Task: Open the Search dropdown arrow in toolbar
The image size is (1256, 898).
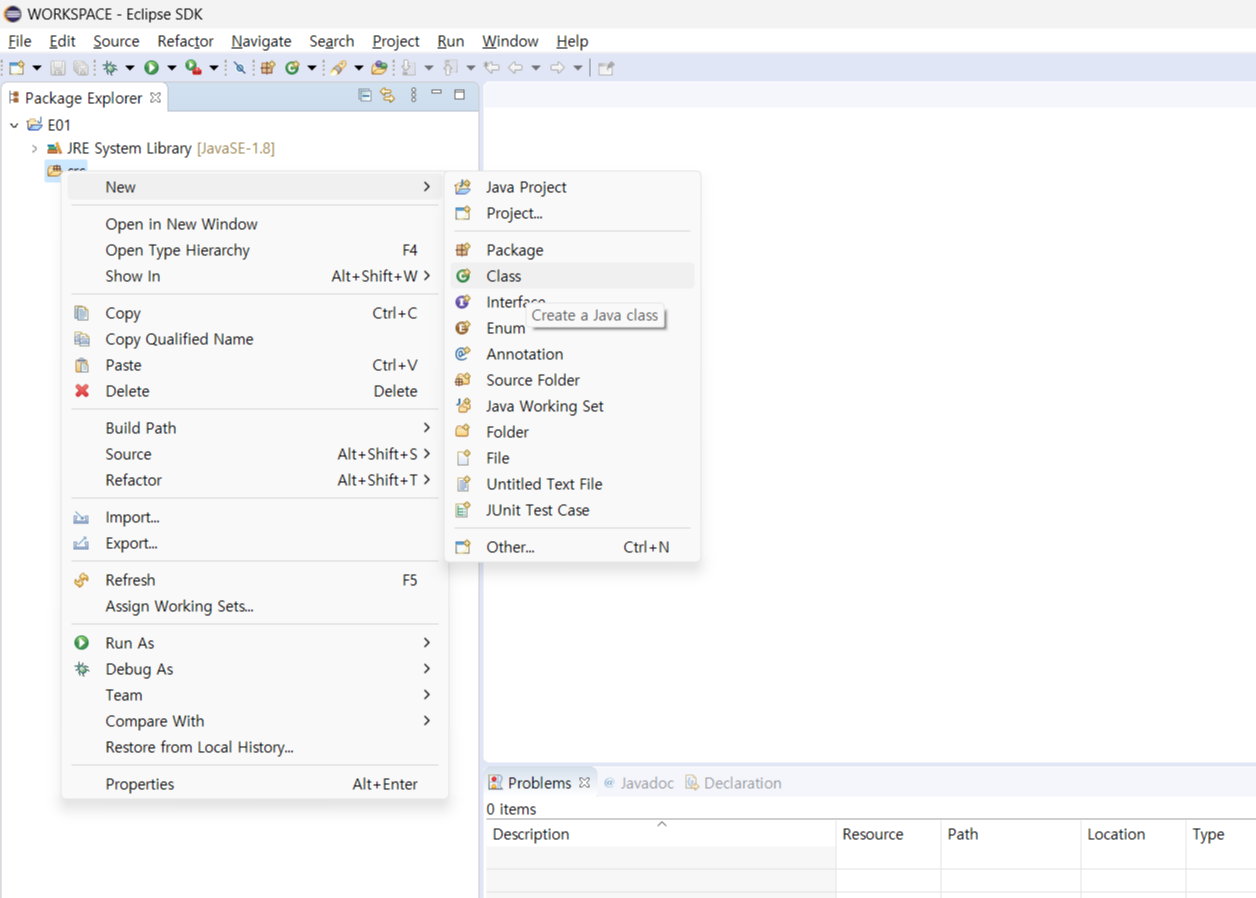Action: click(359, 68)
